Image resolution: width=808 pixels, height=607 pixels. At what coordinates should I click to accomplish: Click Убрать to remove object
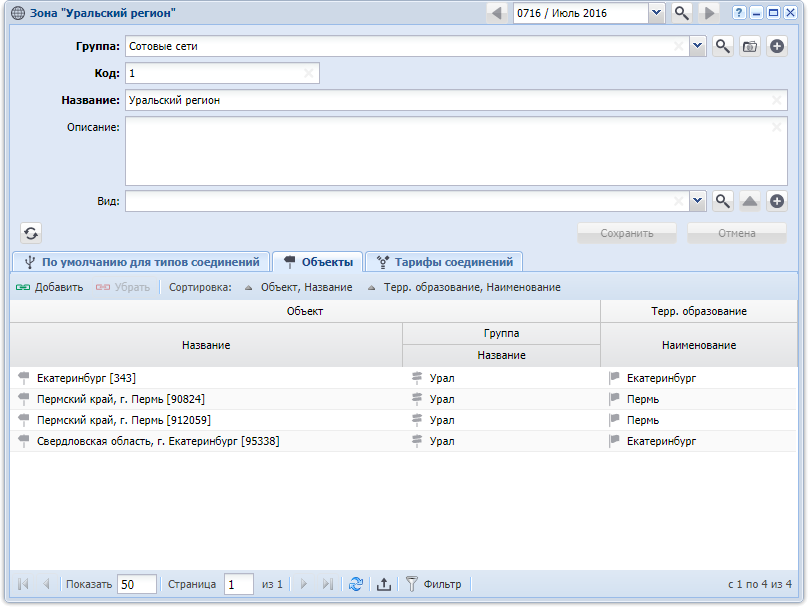(x=123, y=287)
